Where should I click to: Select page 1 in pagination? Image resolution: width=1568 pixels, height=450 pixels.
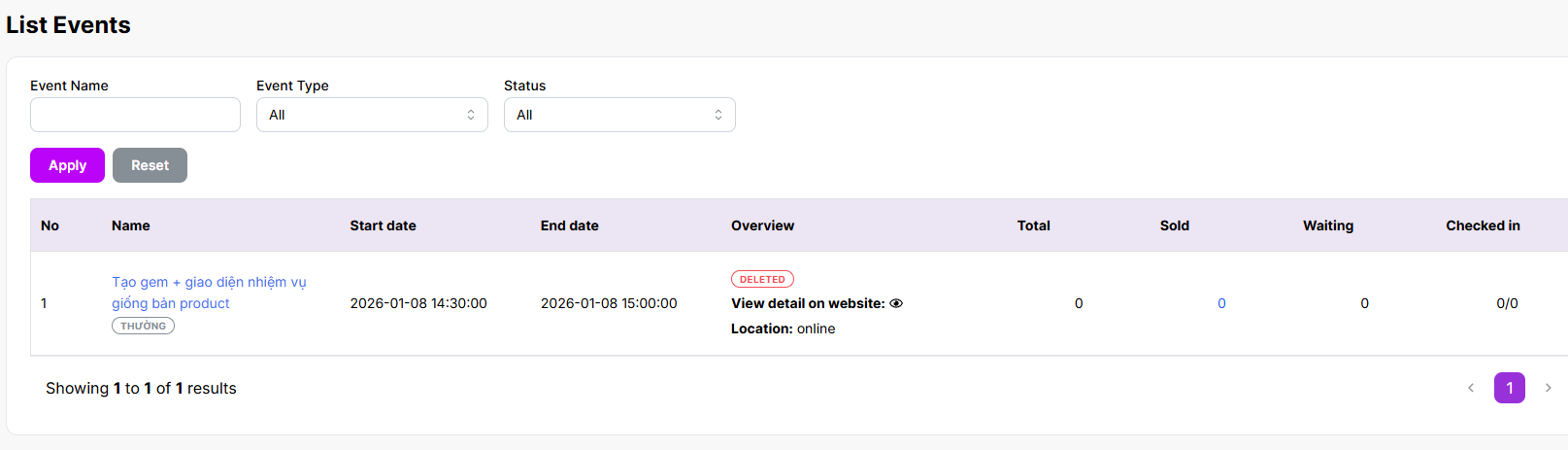[x=1509, y=388]
